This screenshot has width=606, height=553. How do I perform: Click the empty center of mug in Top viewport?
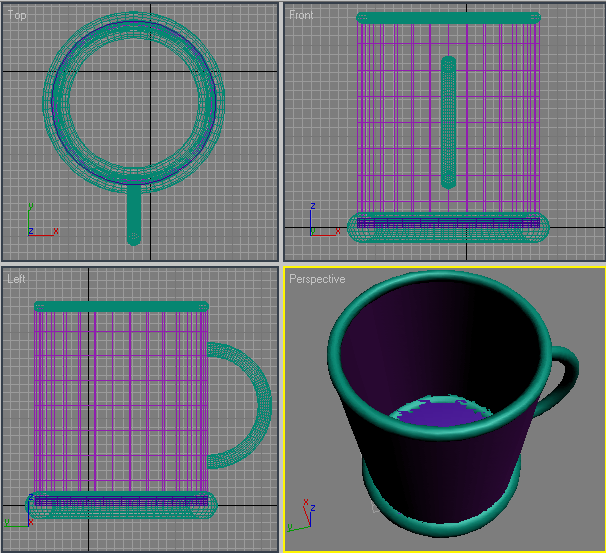tap(134, 98)
